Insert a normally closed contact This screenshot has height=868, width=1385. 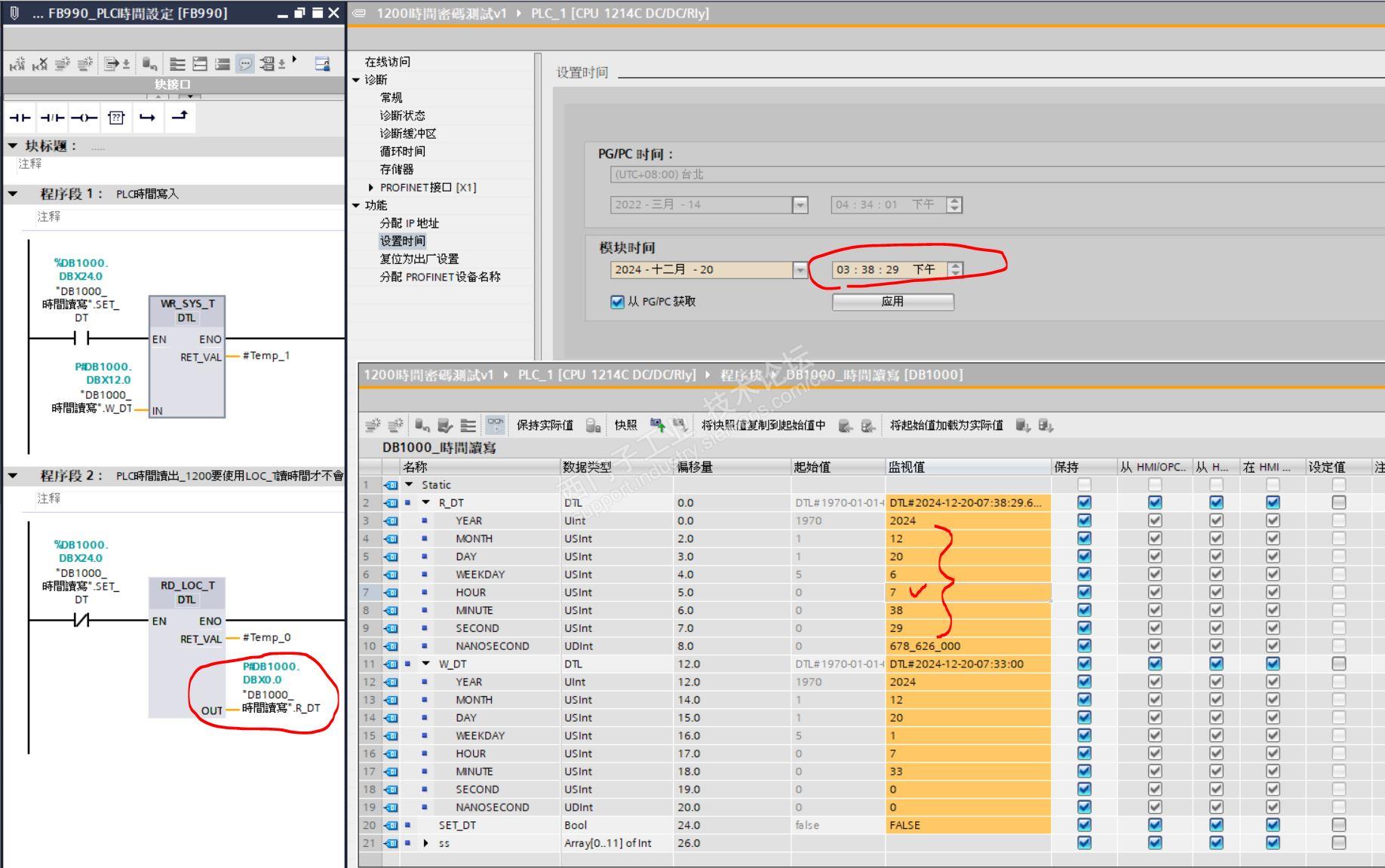[52, 118]
